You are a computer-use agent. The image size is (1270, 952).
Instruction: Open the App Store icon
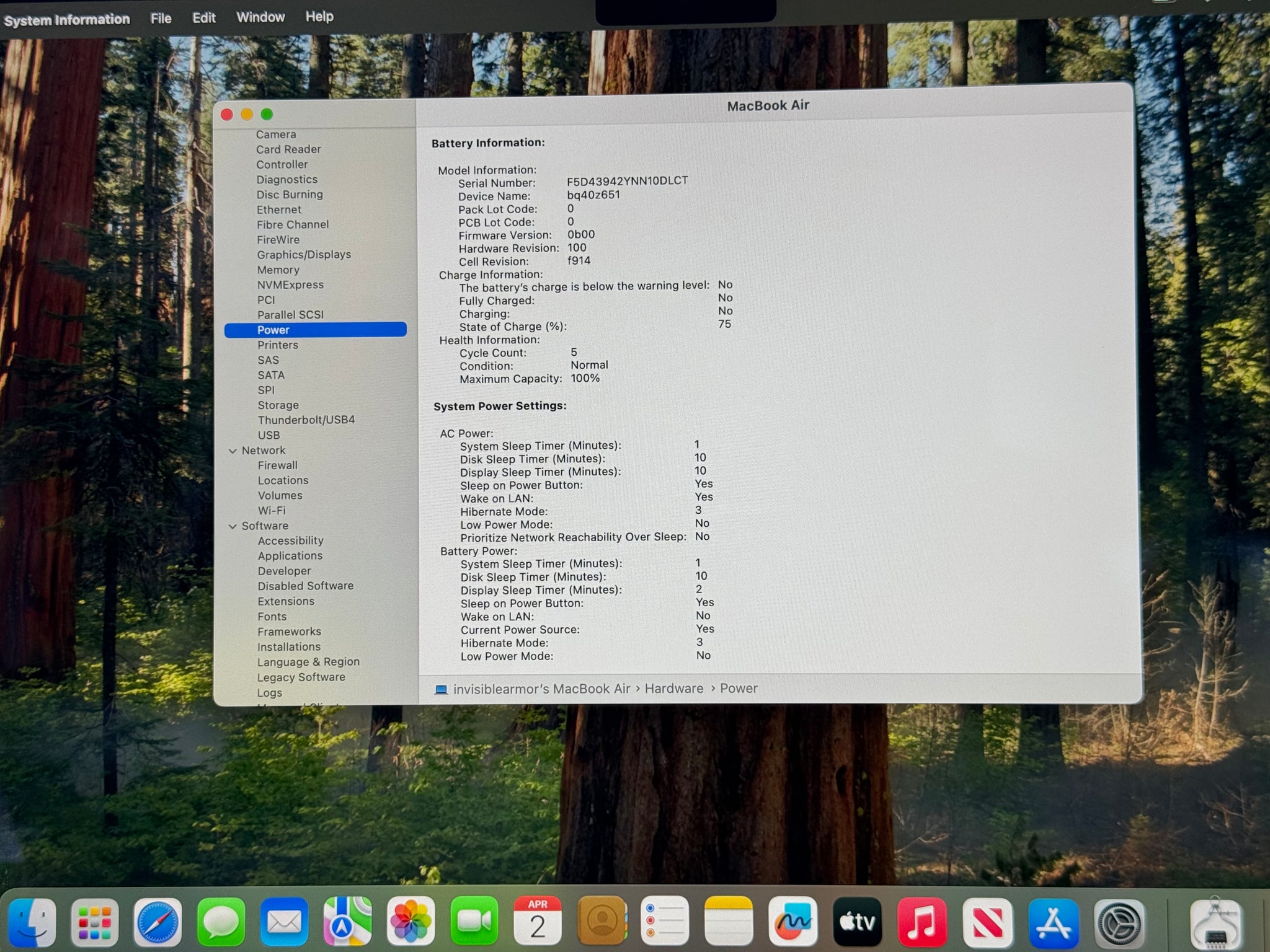(x=1053, y=922)
